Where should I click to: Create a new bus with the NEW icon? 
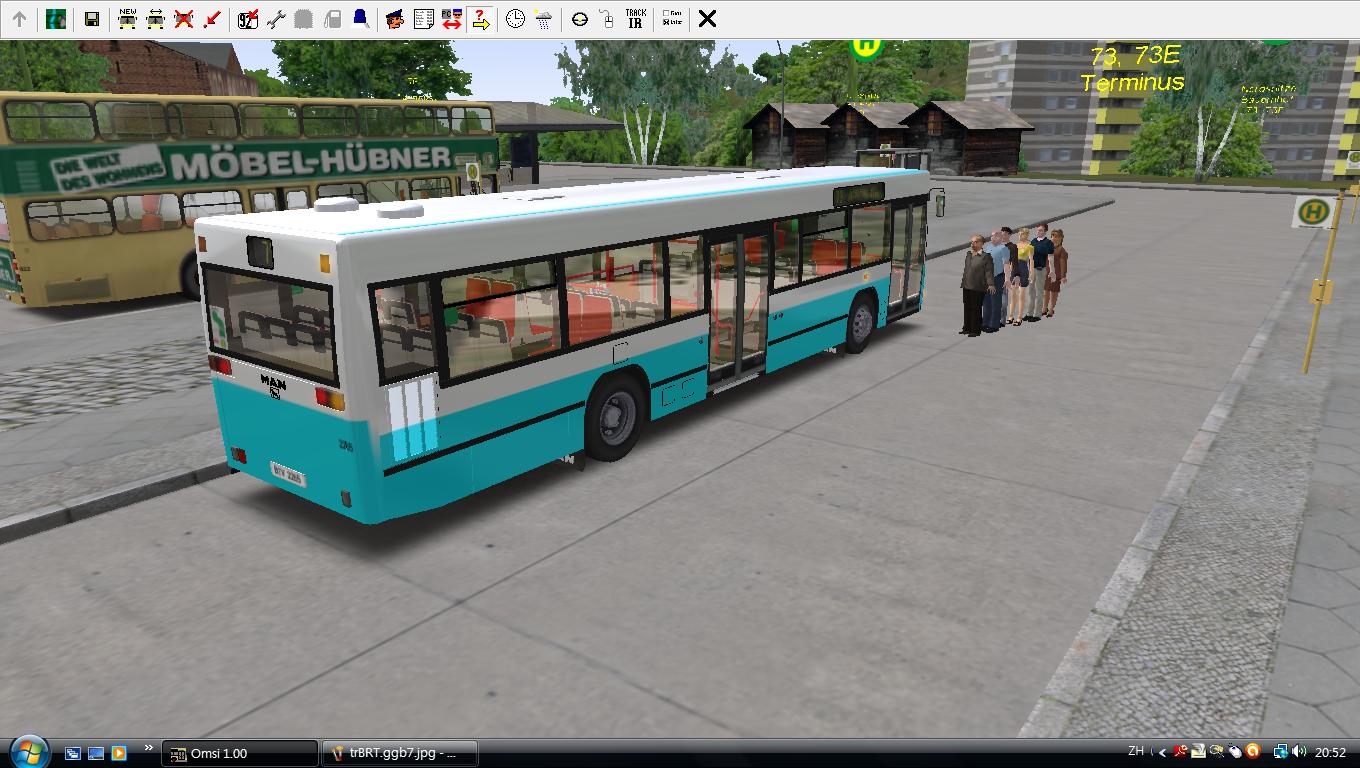pyautogui.click(x=127, y=19)
